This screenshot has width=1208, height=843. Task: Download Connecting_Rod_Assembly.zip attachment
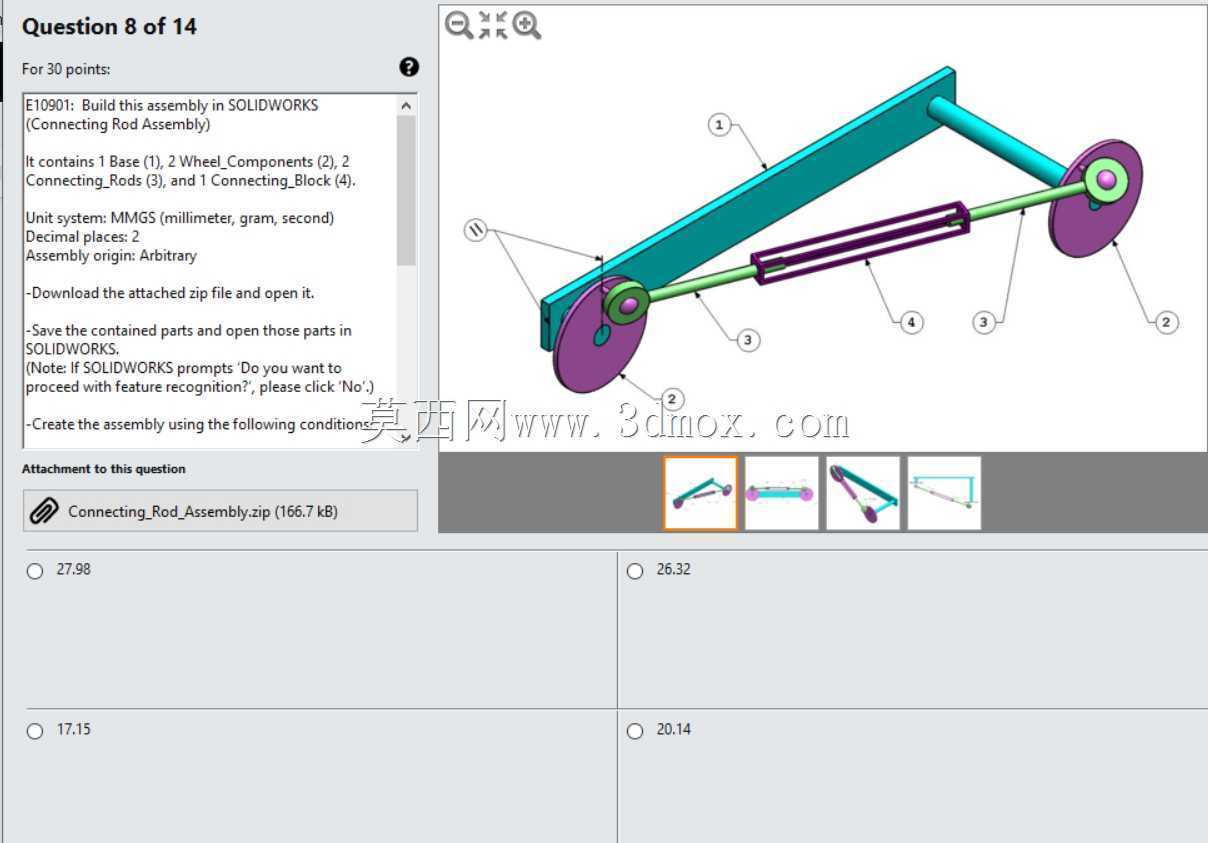[x=220, y=511]
